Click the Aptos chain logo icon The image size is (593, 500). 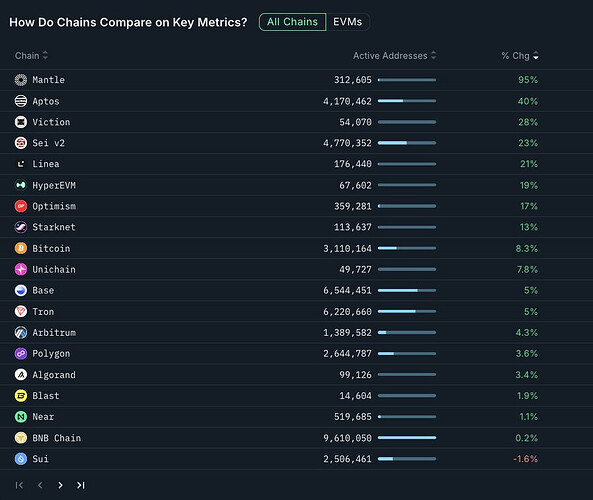(x=21, y=101)
